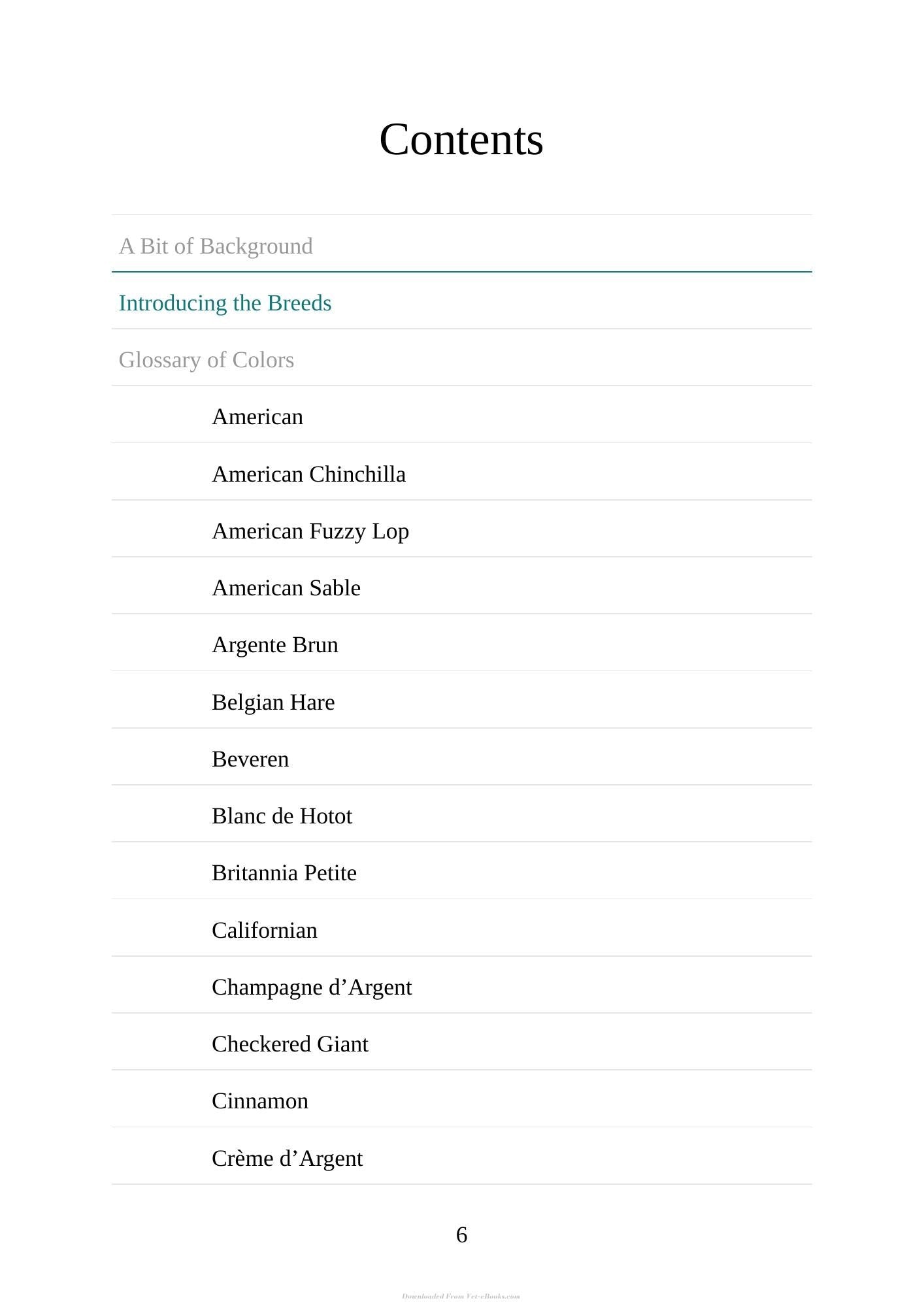Jump to Blanc de Hotot
924x1307 pixels.
point(282,816)
